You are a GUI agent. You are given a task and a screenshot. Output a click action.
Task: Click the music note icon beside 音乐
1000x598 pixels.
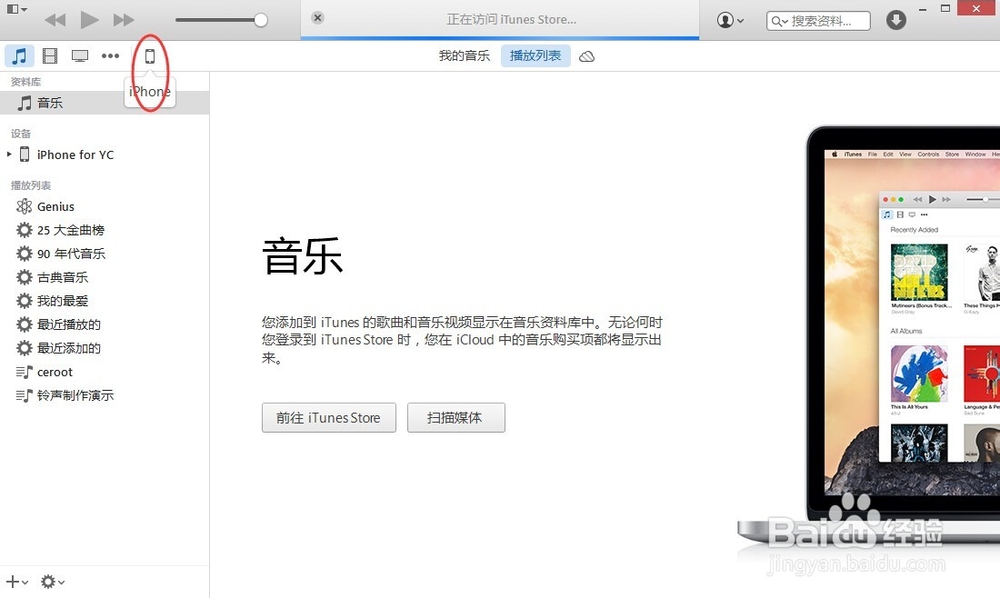pyautogui.click(x=24, y=103)
